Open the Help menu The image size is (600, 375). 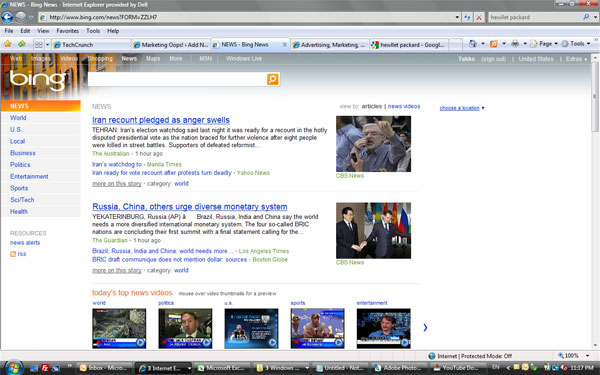pos(113,31)
